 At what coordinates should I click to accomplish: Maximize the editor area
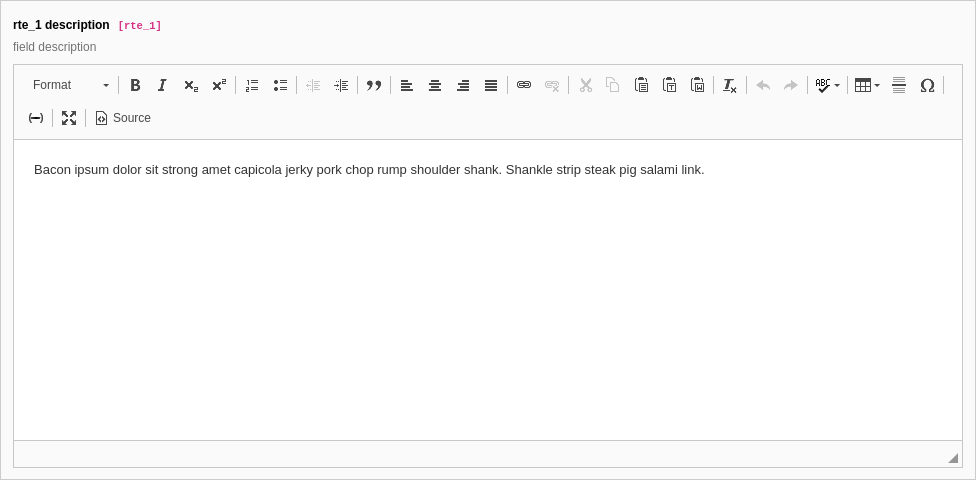[69, 118]
